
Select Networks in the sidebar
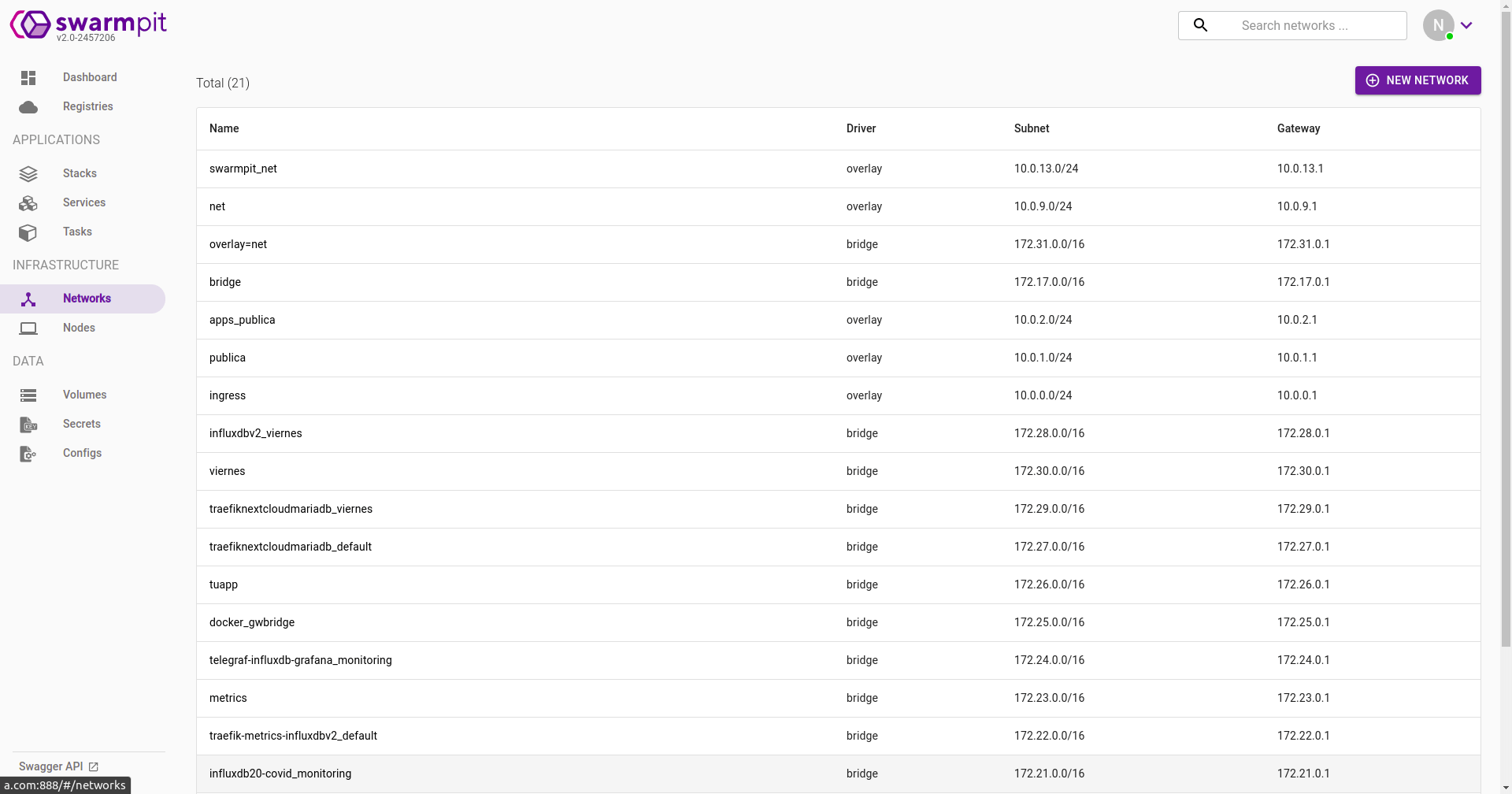coord(83,299)
